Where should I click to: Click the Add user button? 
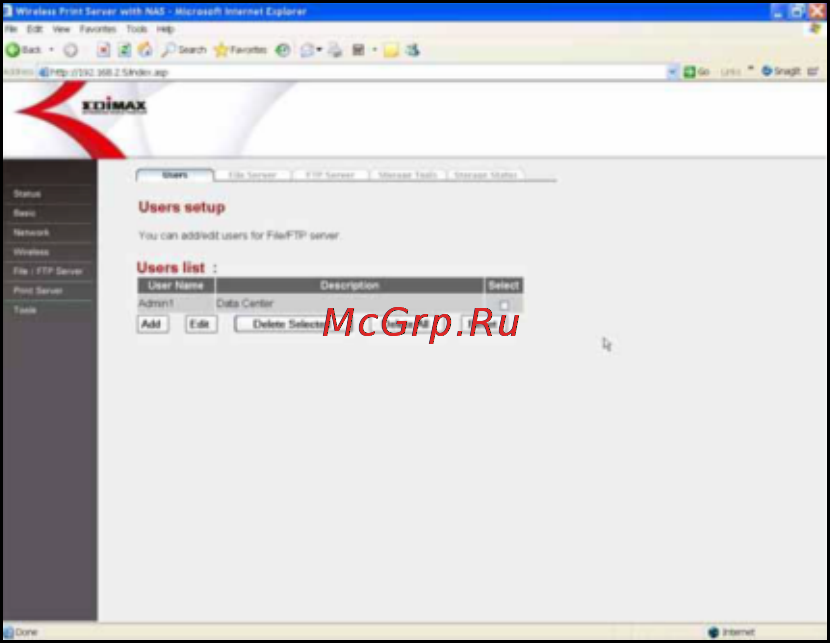coord(153,324)
